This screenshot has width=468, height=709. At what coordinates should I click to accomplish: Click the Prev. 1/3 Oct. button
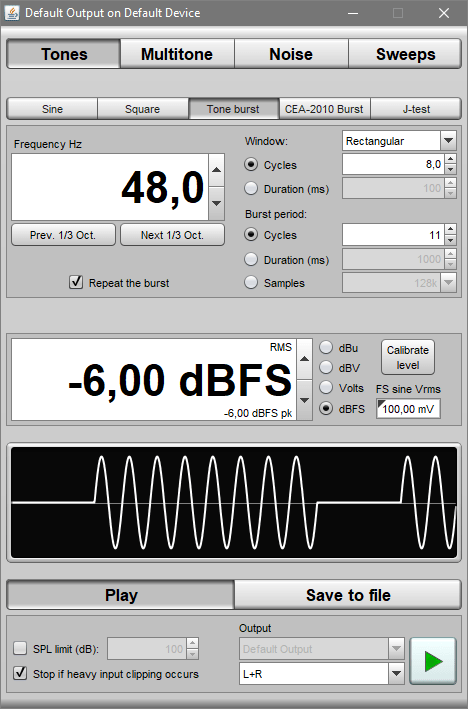click(63, 235)
